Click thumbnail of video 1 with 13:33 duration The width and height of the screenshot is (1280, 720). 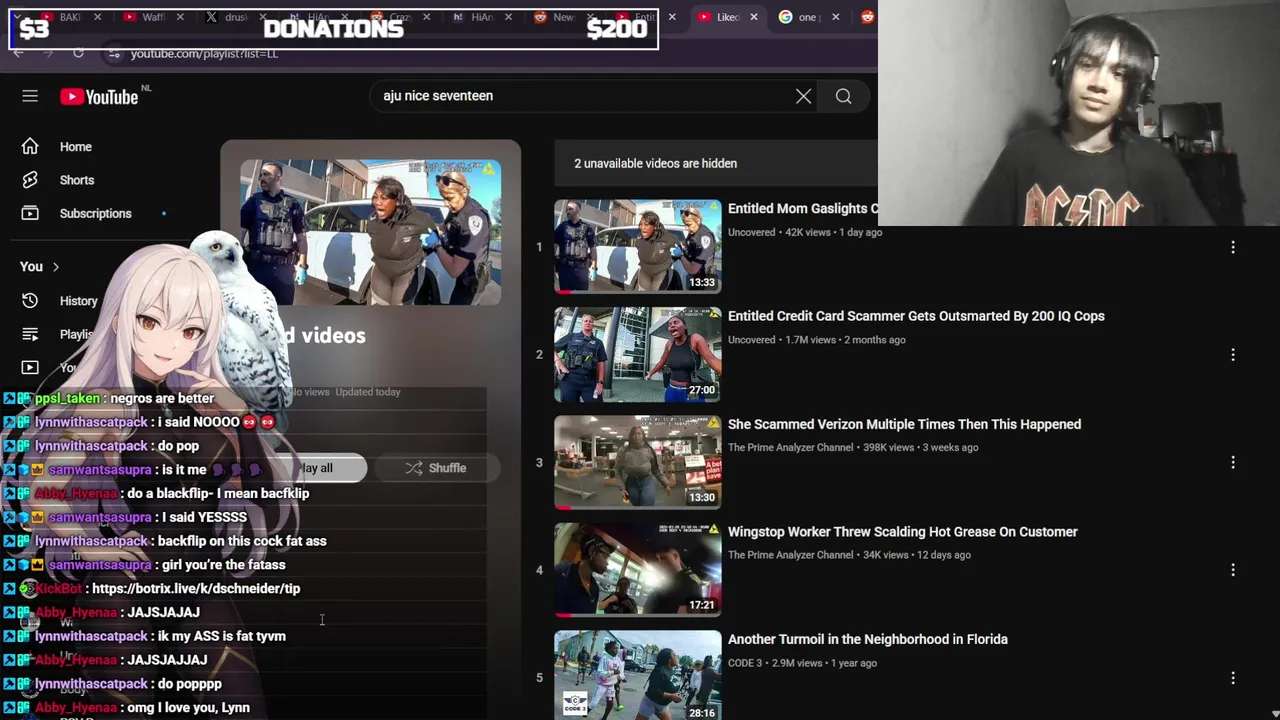tap(638, 247)
